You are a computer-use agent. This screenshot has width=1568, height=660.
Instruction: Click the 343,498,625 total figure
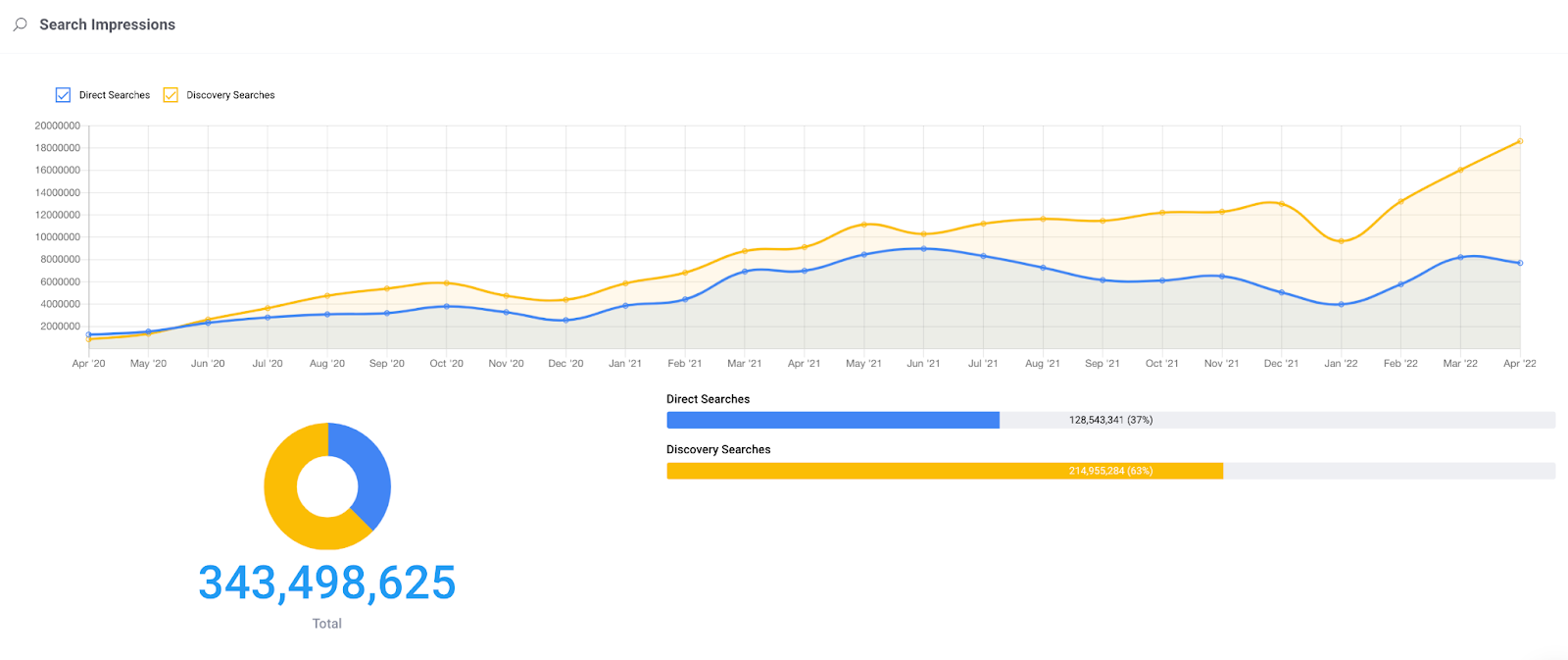[x=327, y=583]
